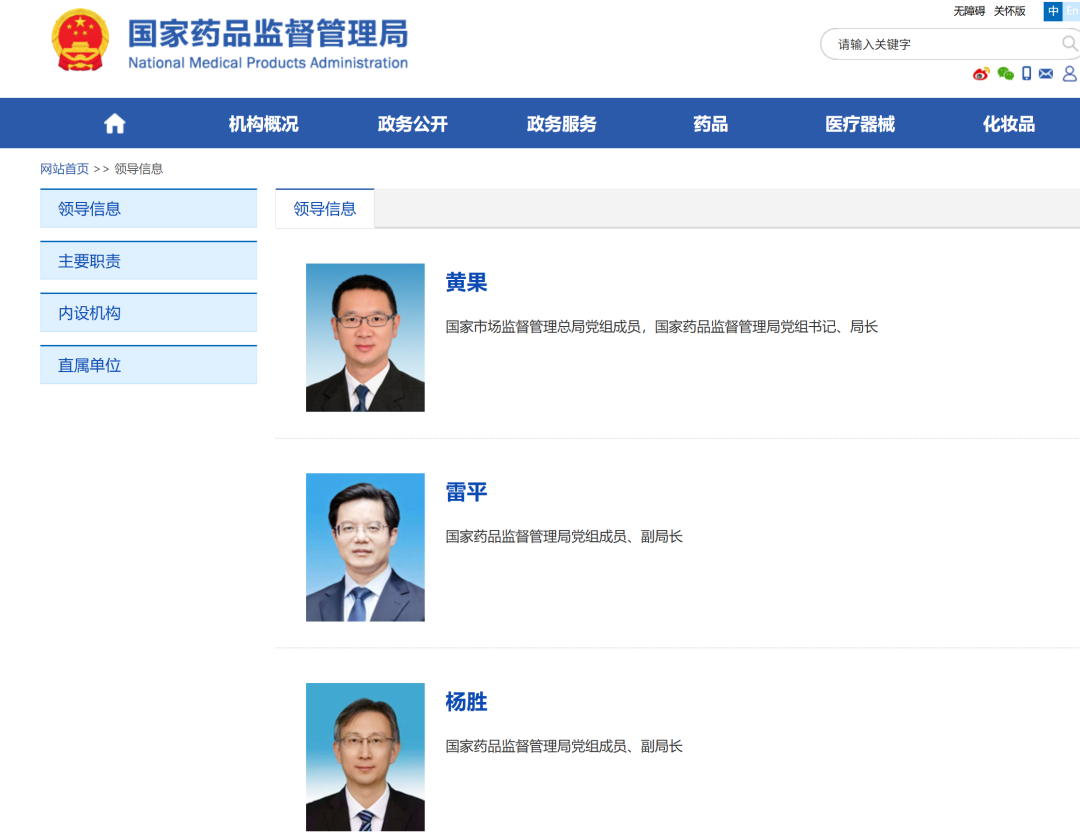Click inside the keyword search box
The width and height of the screenshot is (1080, 840).
pyautogui.click(x=930, y=44)
